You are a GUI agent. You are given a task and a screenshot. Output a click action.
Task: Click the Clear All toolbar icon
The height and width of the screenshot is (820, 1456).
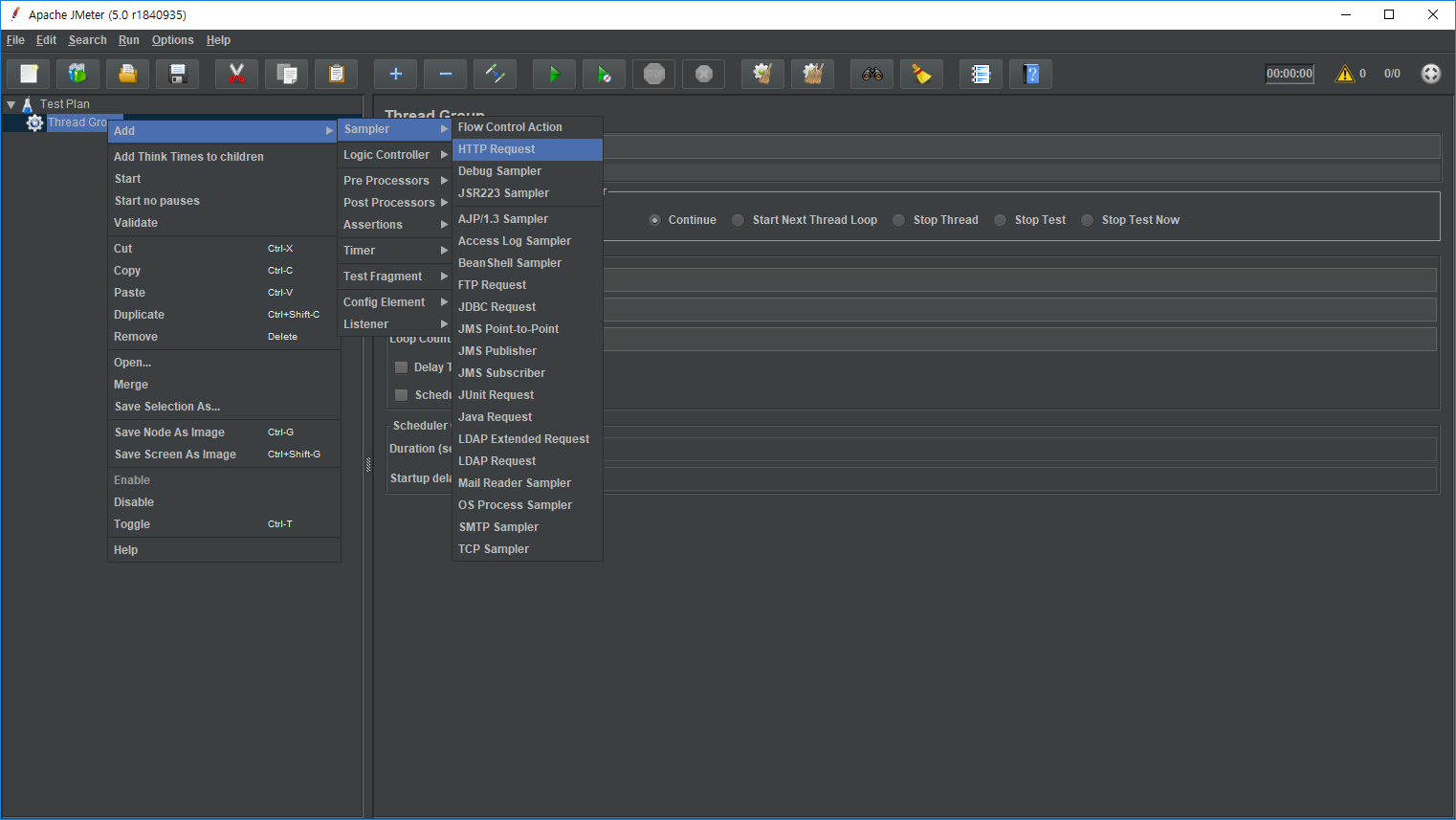coord(812,74)
